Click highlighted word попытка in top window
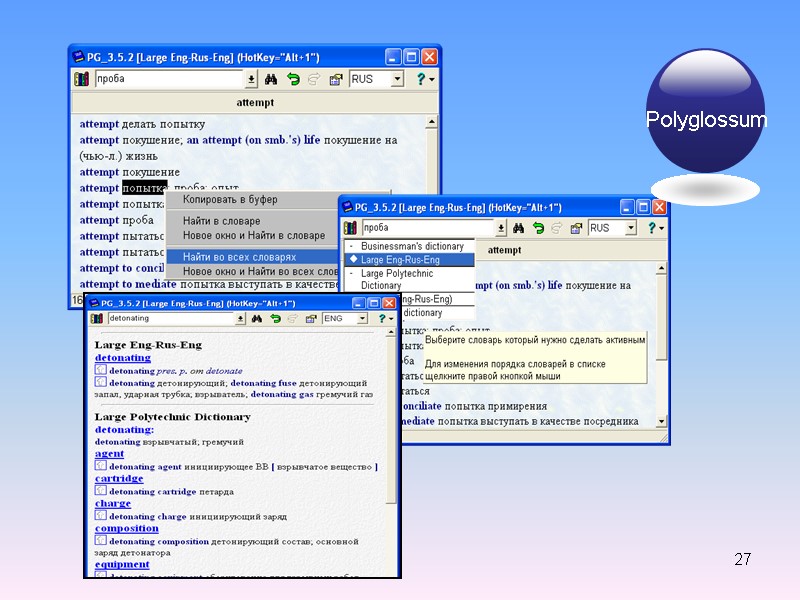Image resolution: width=800 pixels, height=600 pixels. coord(144,188)
